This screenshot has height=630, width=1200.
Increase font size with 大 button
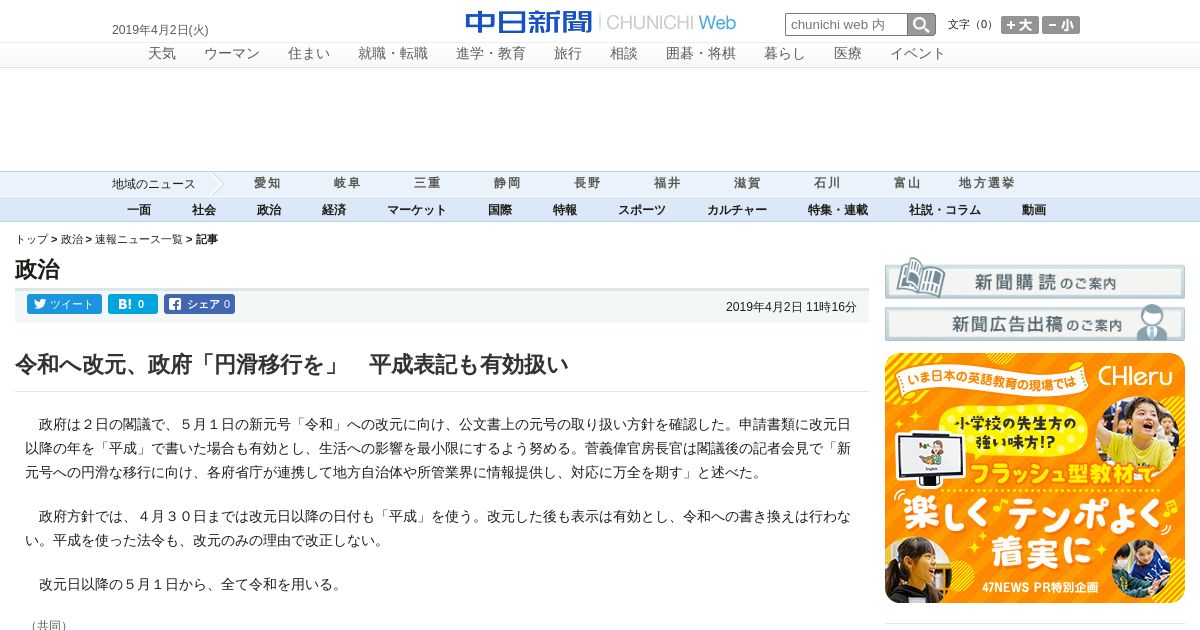click(1020, 25)
